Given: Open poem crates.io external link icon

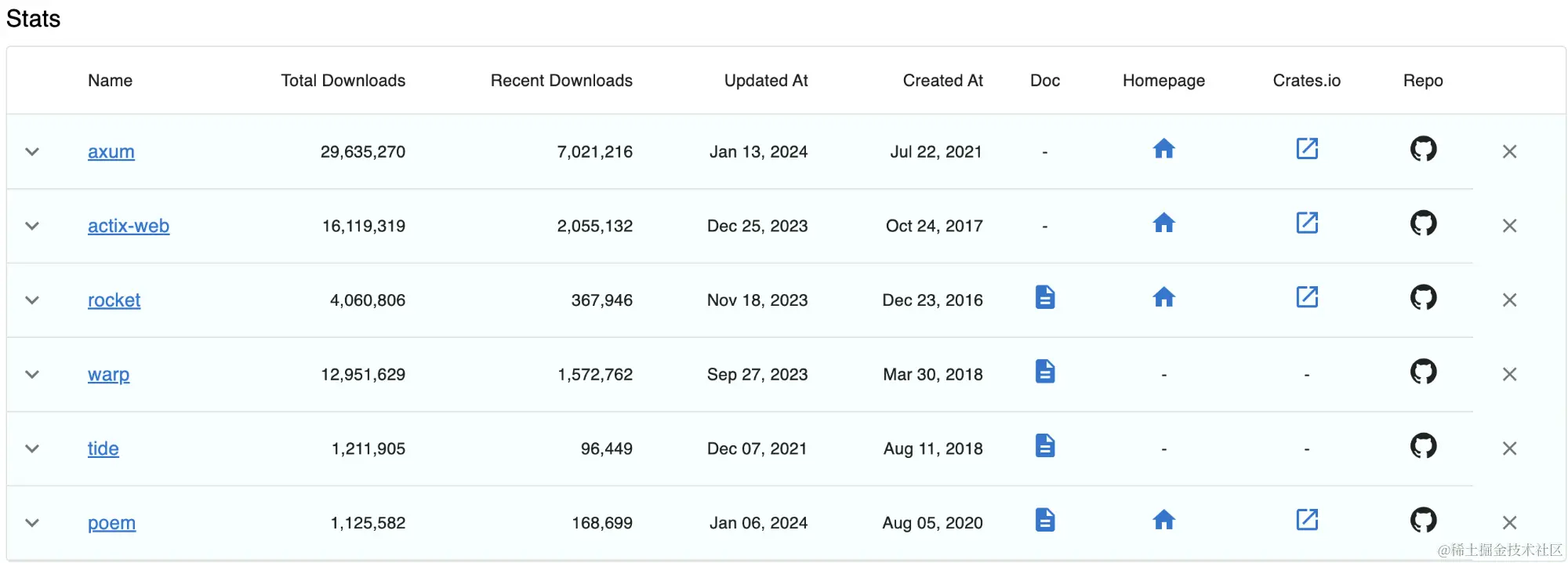Looking at the screenshot, I should click(x=1307, y=519).
